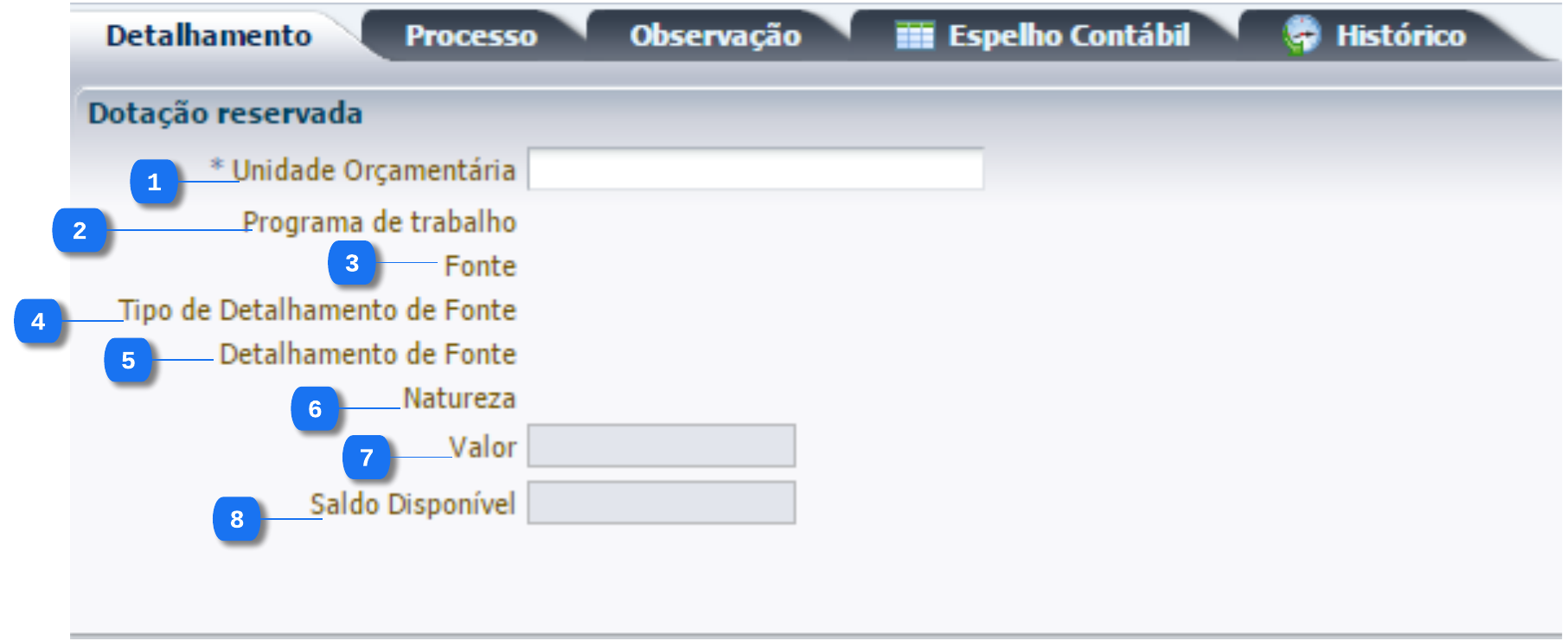
Task: Click the Histórico clock icon
Action: click(1302, 35)
